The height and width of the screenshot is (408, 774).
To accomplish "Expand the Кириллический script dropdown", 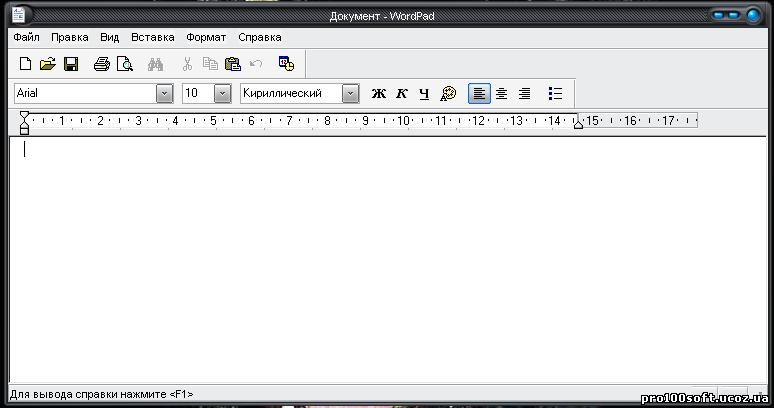I will click(x=350, y=93).
